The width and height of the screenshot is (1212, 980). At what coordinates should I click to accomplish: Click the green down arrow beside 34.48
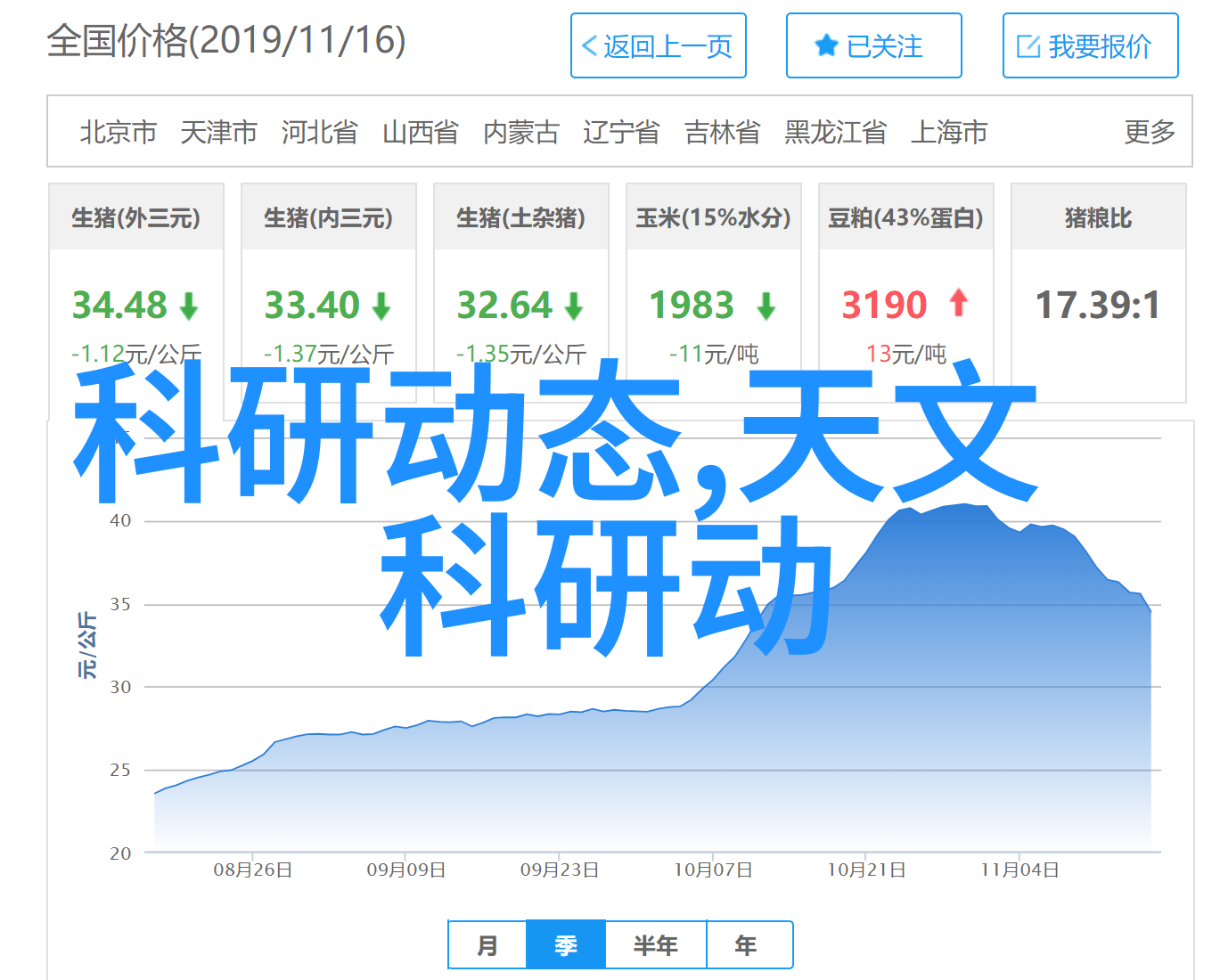coord(189,306)
